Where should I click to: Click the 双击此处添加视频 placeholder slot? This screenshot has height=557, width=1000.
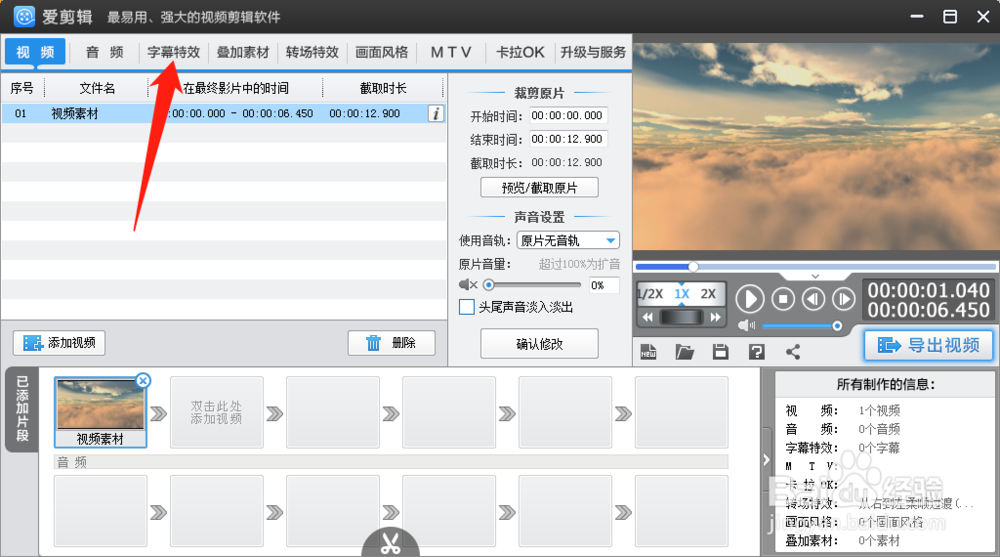(216, 412)
